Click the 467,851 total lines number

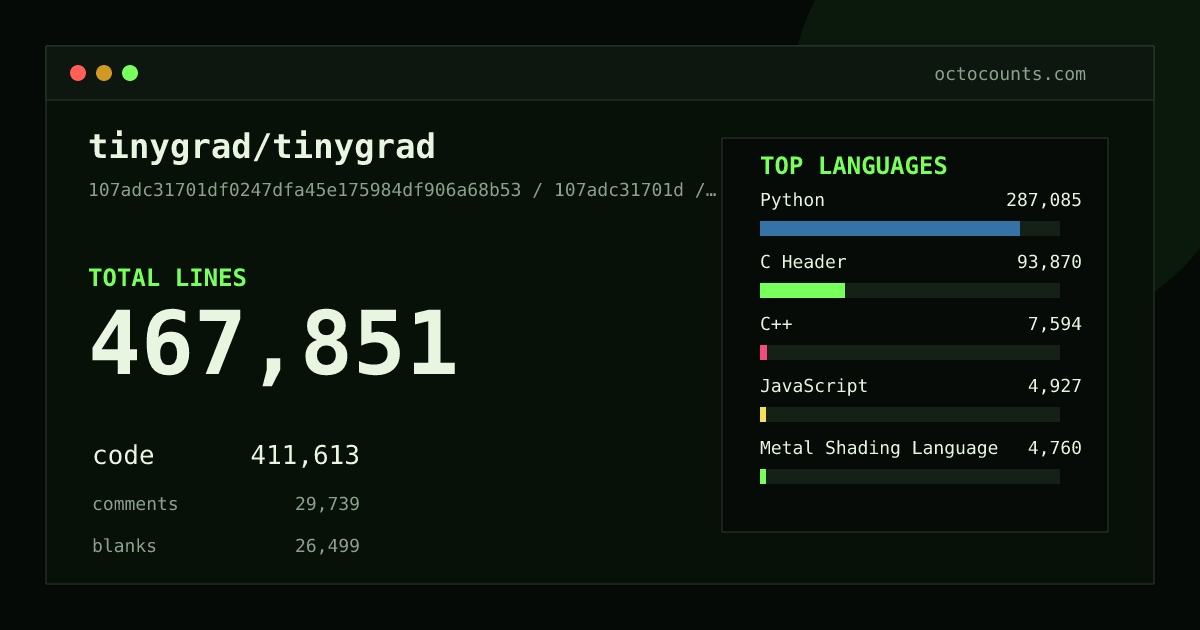pyautogui.click(x=273, y=345)
